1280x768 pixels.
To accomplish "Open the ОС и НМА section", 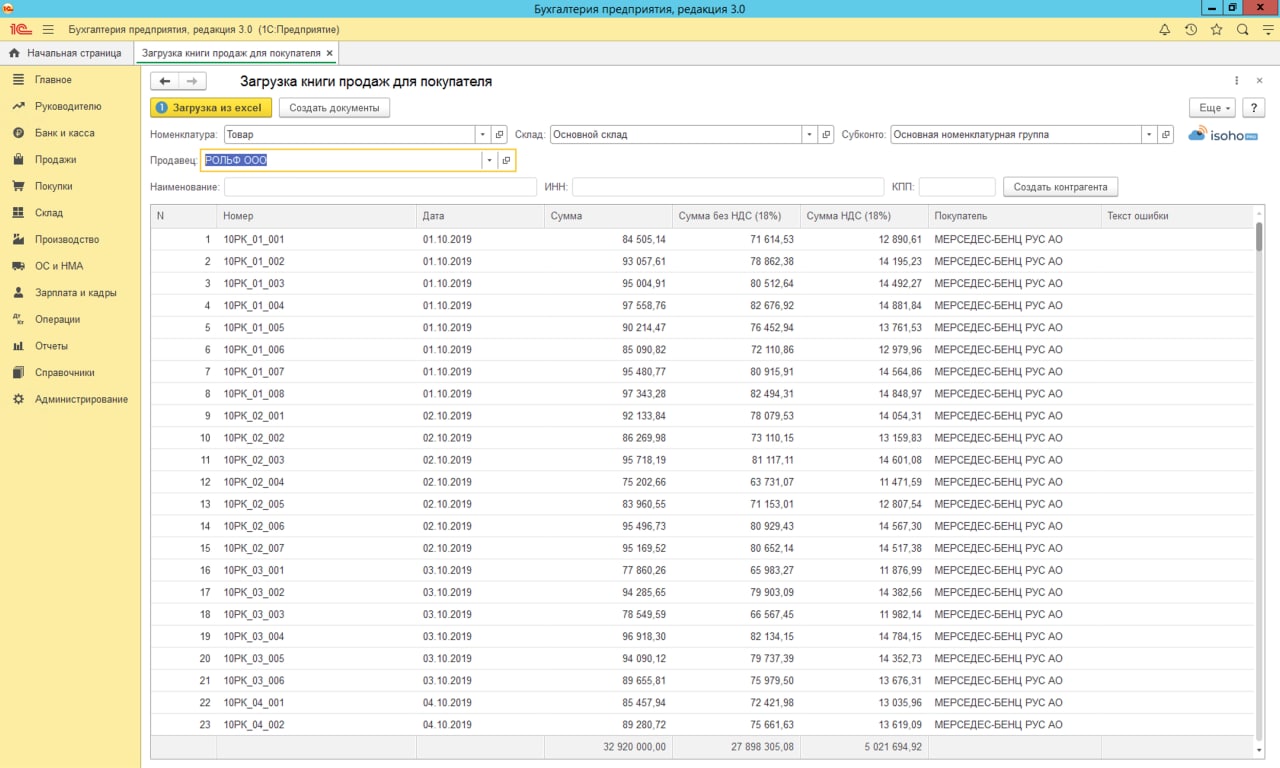I will [x=70, y=266].
